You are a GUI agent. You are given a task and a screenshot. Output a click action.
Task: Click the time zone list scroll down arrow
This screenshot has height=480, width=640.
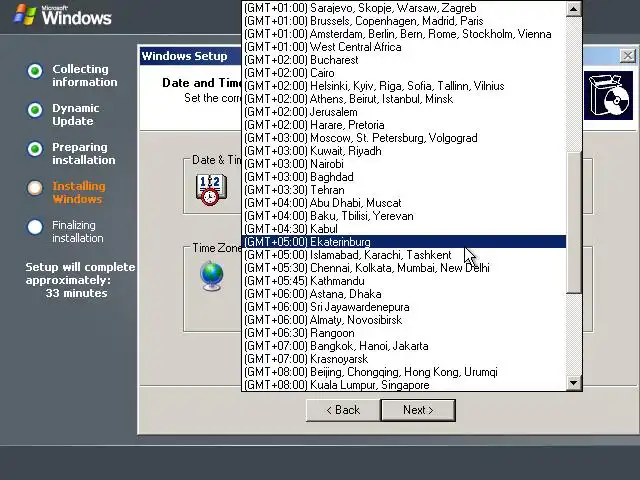pos(573,383)
